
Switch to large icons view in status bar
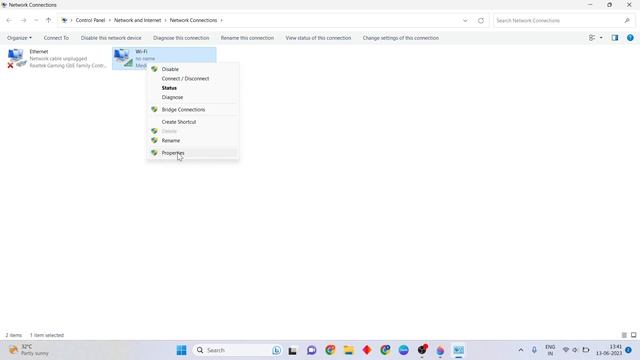[633, 335]
